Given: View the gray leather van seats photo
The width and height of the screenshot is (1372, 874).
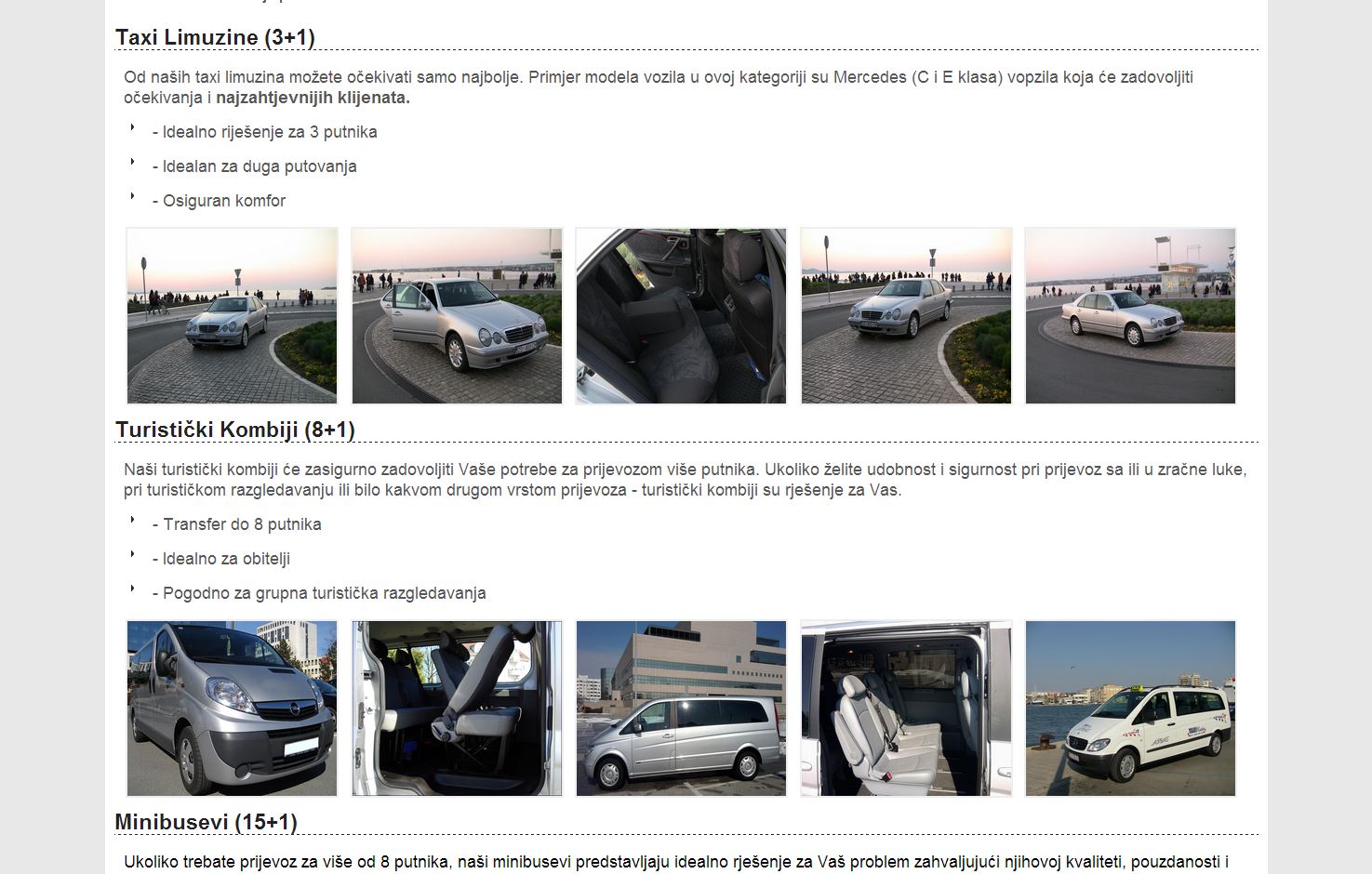Looking at the screenshot, I should tap(906, 708).
